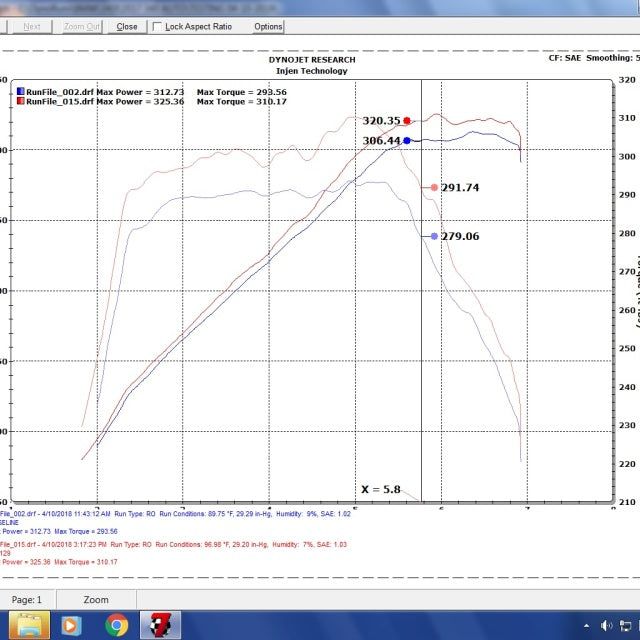Viewport: 640px width, 640px height.
Task: Click the Next page button
Action: [32, 27]
